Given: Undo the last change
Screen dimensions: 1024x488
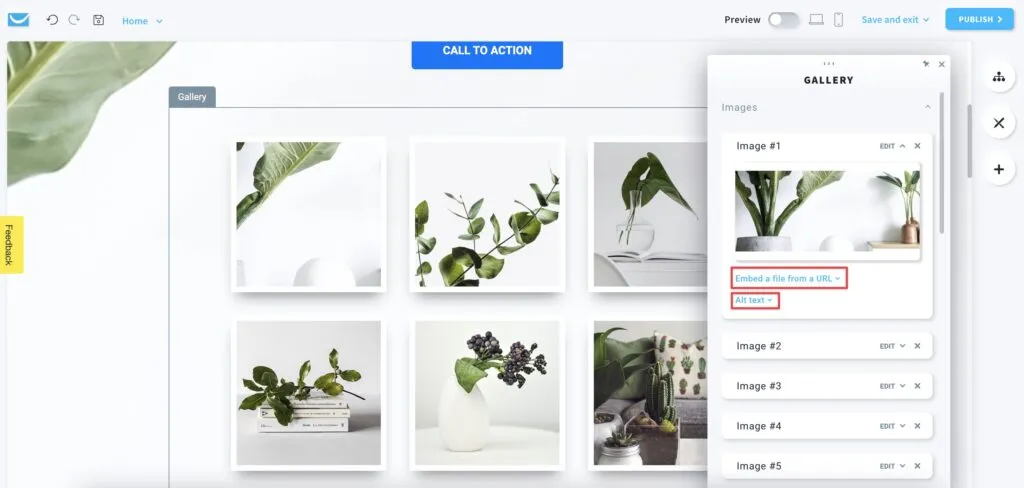Looking at the screenshot, I should 52,20.
